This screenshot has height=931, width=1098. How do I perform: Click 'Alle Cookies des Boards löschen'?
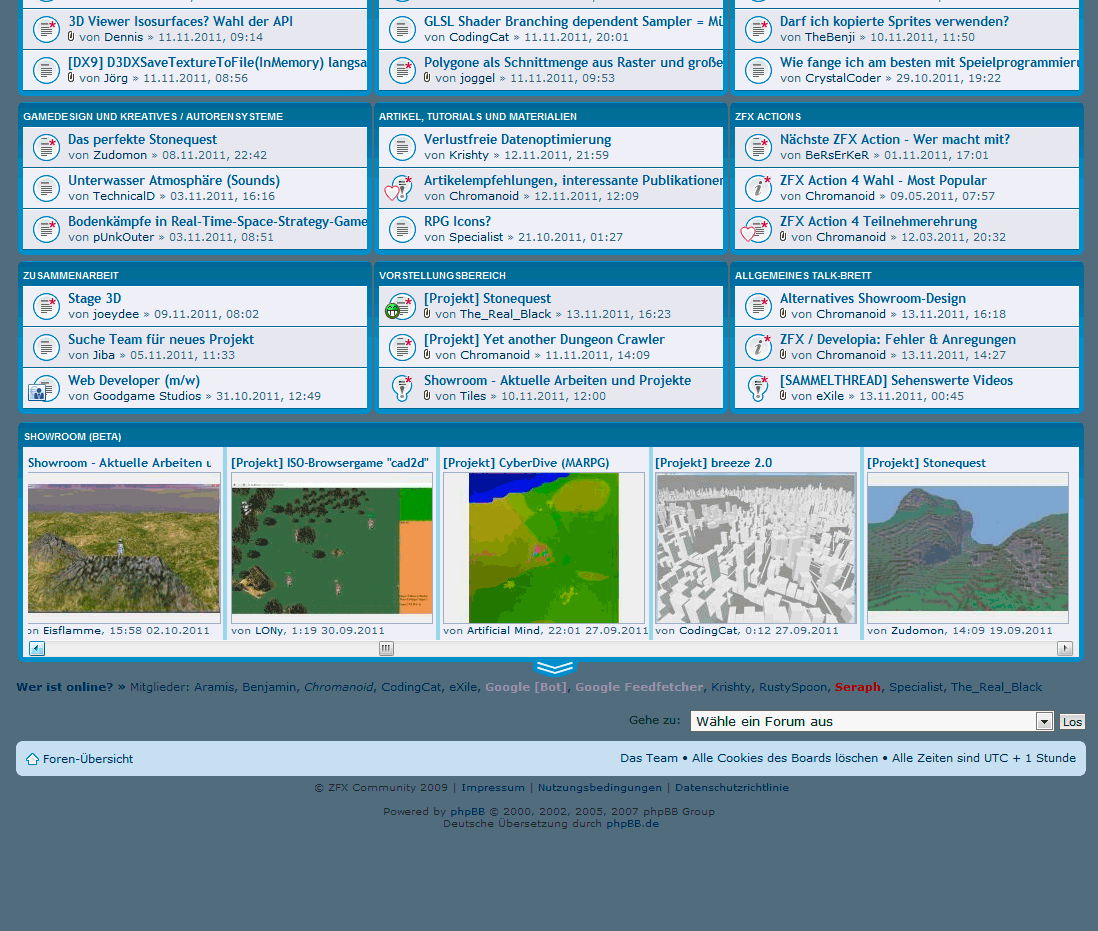point(785,758)
